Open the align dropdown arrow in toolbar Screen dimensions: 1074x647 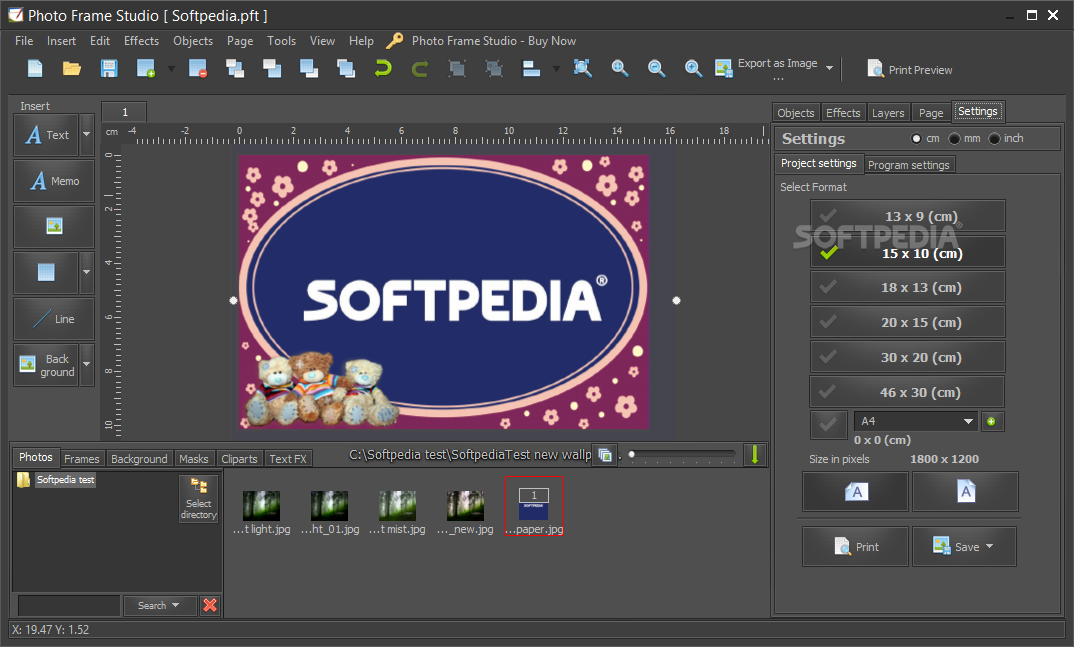tap(555, 68)
